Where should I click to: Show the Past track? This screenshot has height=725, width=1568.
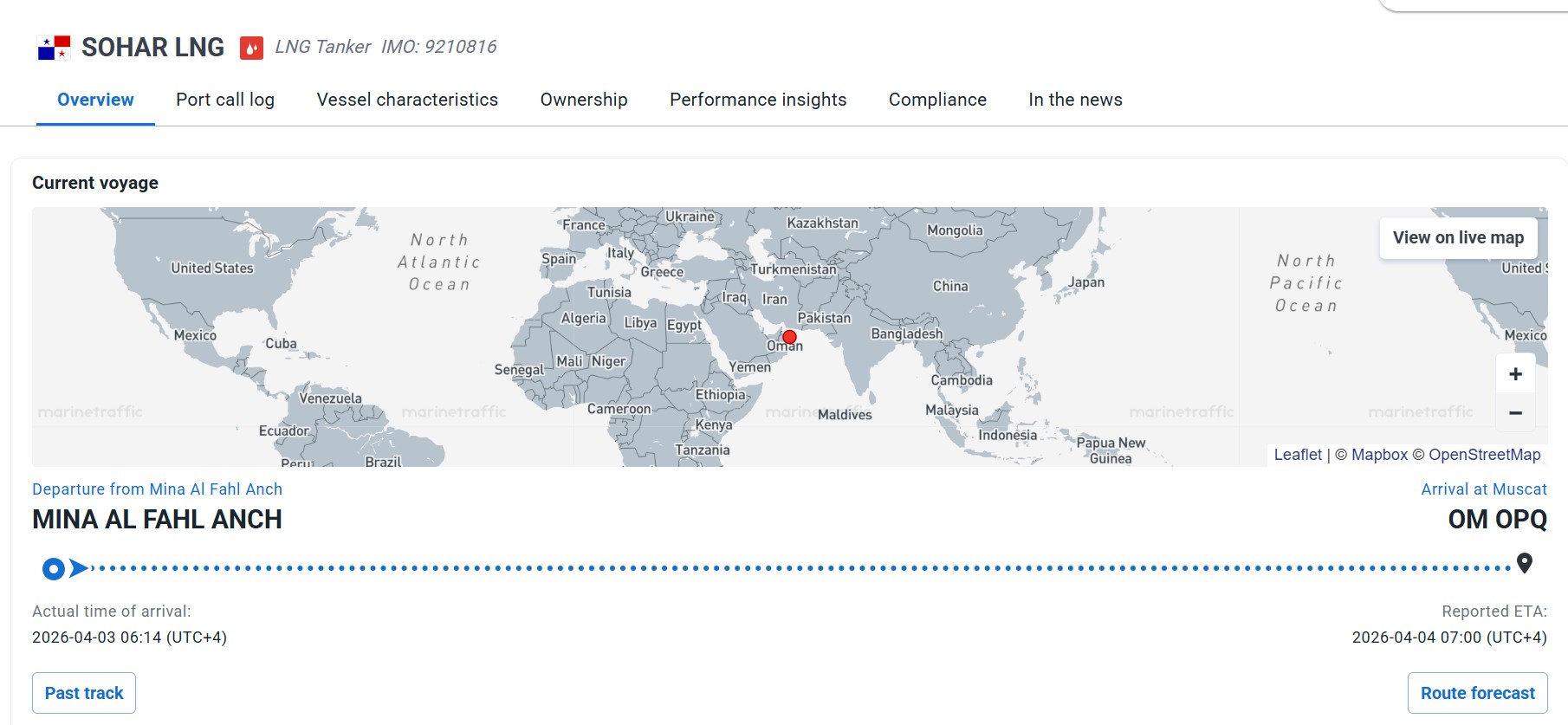coord(84,693)
